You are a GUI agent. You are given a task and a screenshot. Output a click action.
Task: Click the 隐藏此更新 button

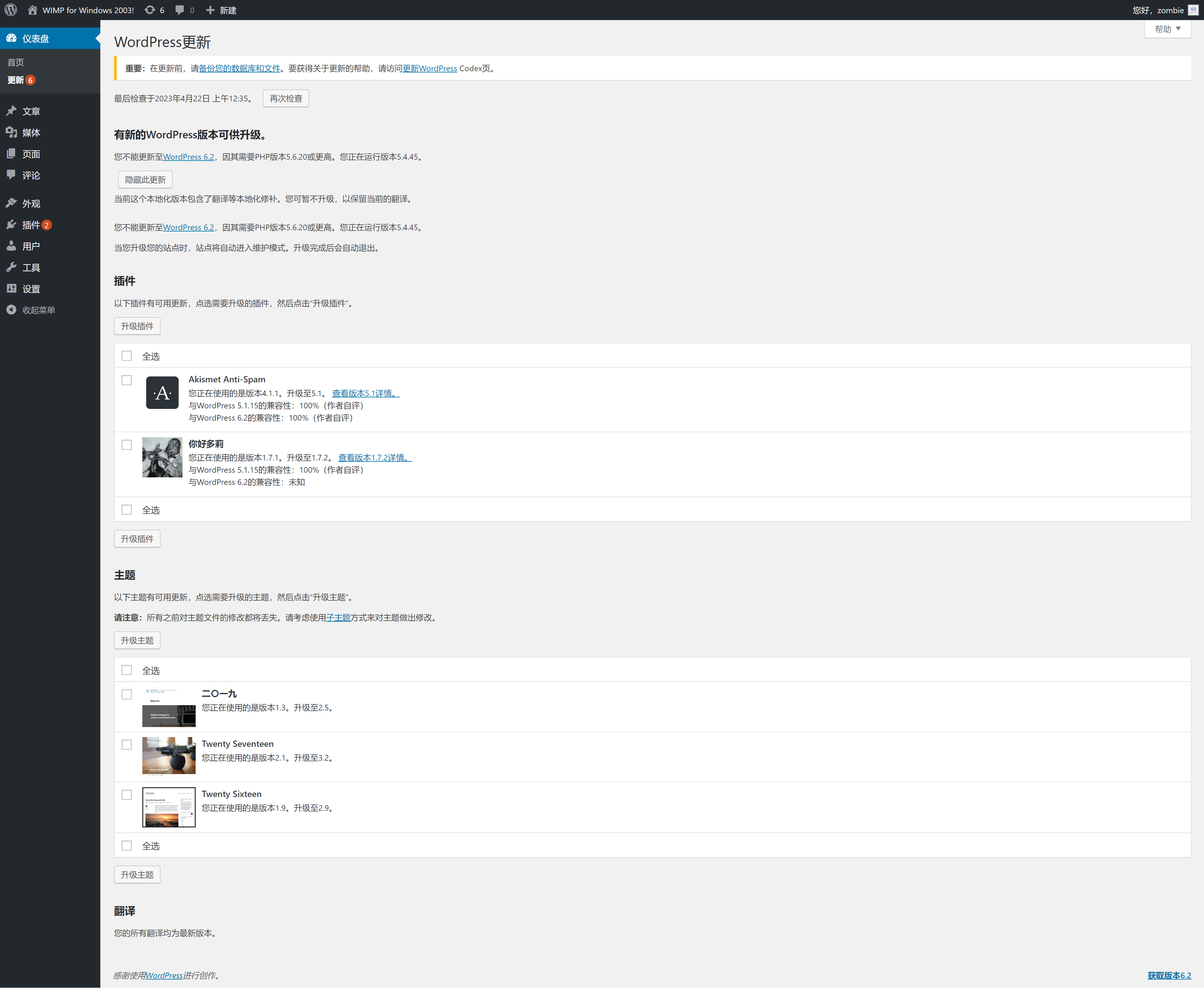[145, 180]
